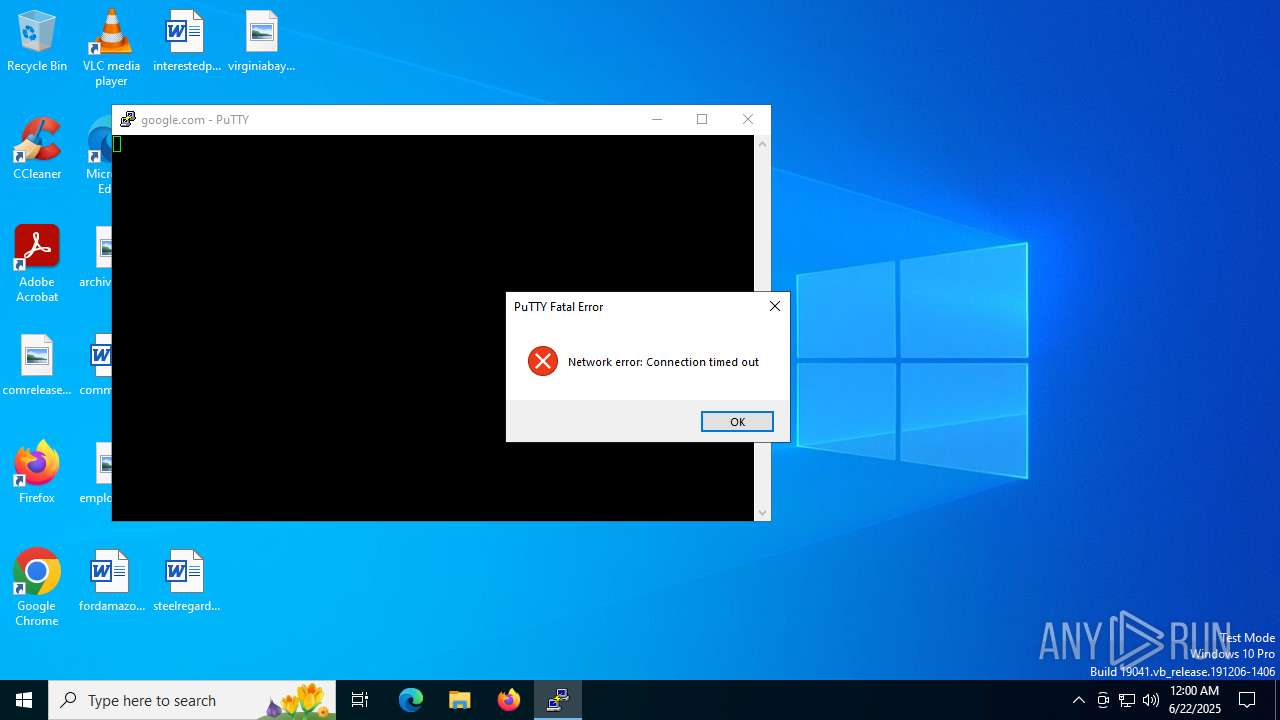Click the Meet Now tray icon
This screenshot has height=720, width=1280.
(x=1103, y=700)
